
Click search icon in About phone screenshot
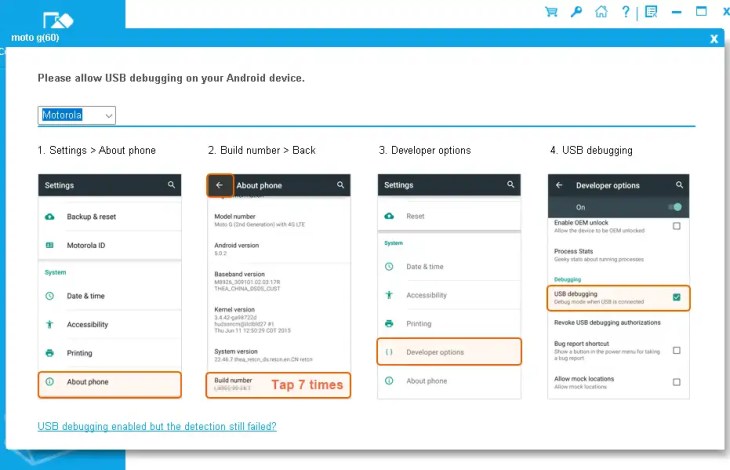340,185
